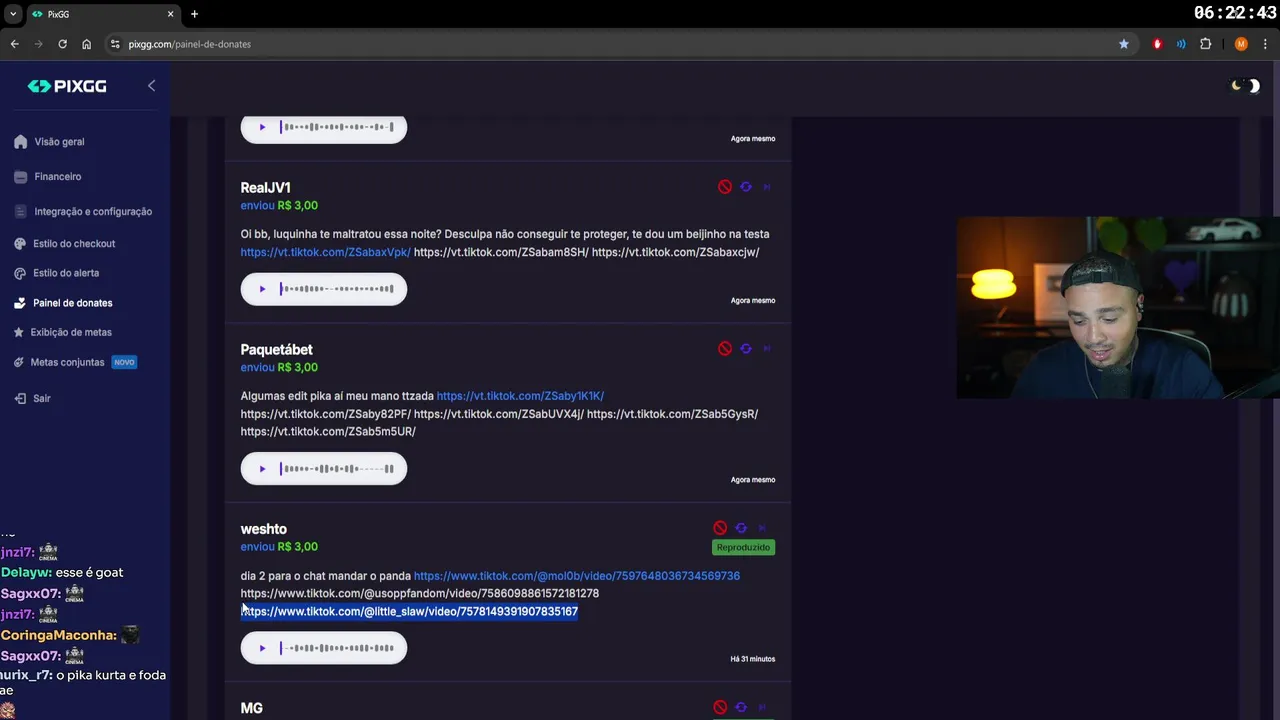Click the Há 31 minutos timestamp

click(x=752, y=659)
